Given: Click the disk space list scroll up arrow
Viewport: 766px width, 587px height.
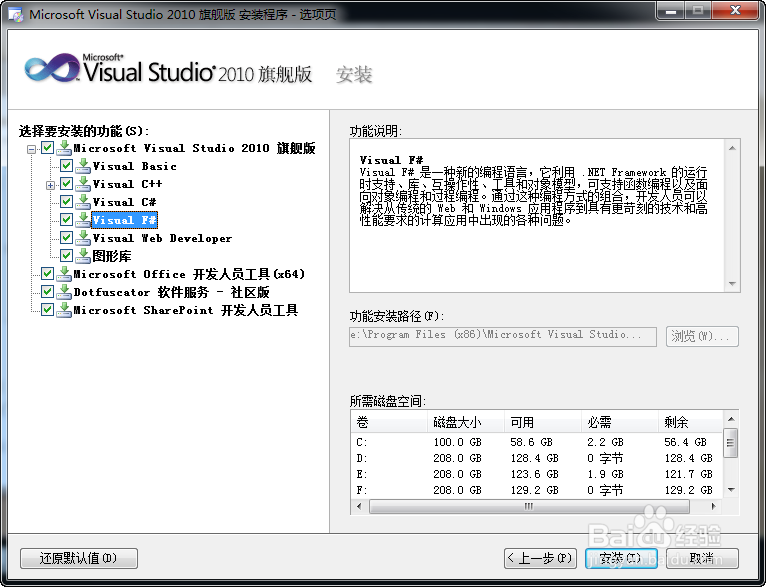Looking at the screenshot, I should click(731, 419).
